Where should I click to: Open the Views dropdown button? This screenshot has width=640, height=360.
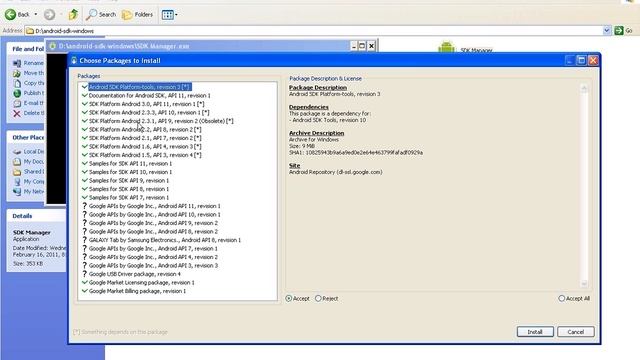[169, 15]
